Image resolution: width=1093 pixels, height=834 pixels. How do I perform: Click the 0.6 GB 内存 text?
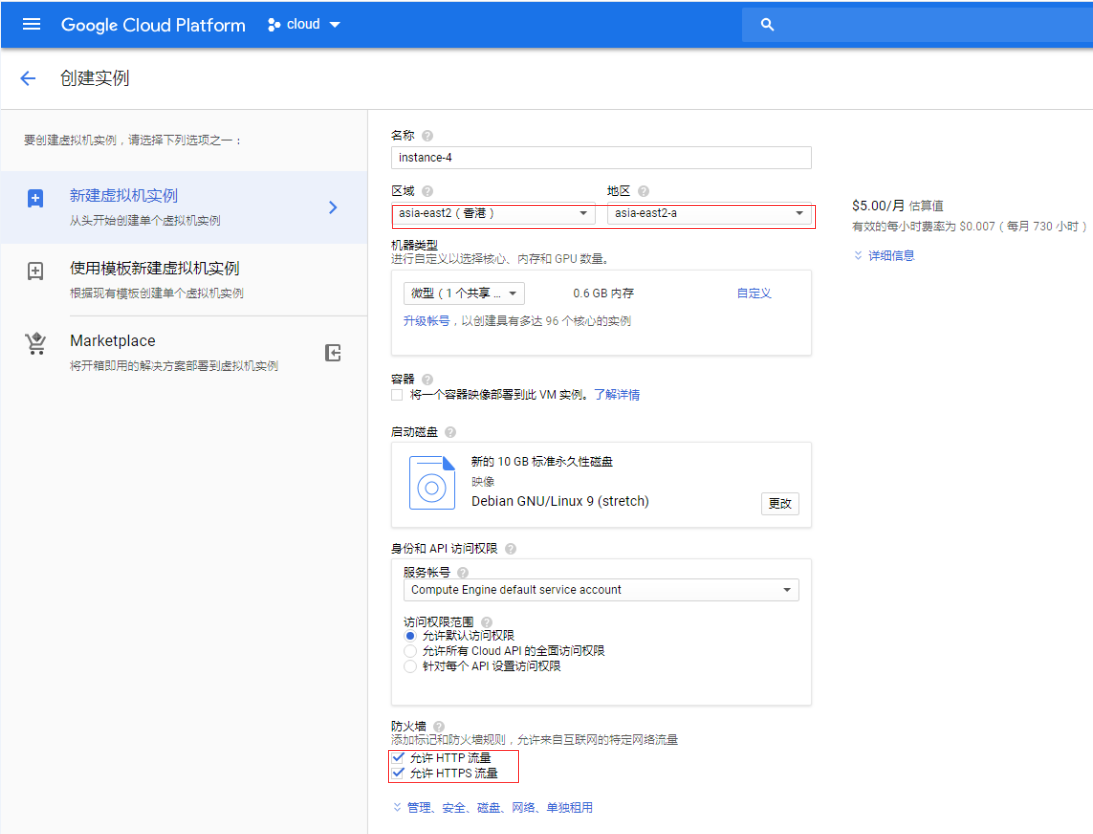click(x=604, y=294)
